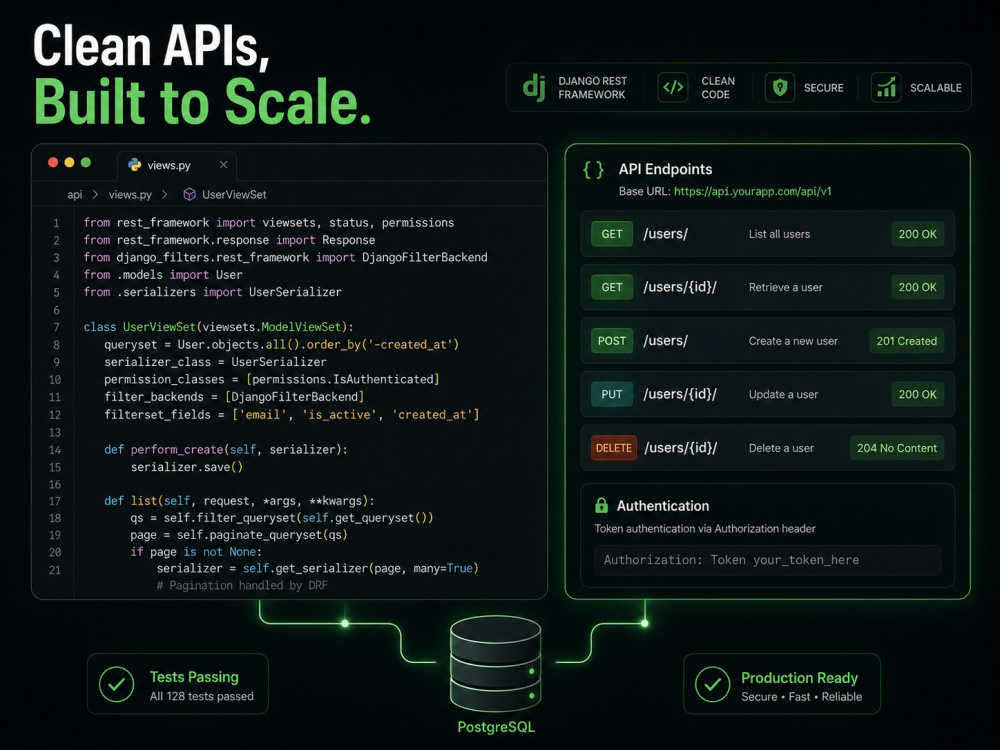Image resolution: width=1000 pixels, height=750 pixels.
Task: Click the yellow window dot
Action: (x=70, y=163)
